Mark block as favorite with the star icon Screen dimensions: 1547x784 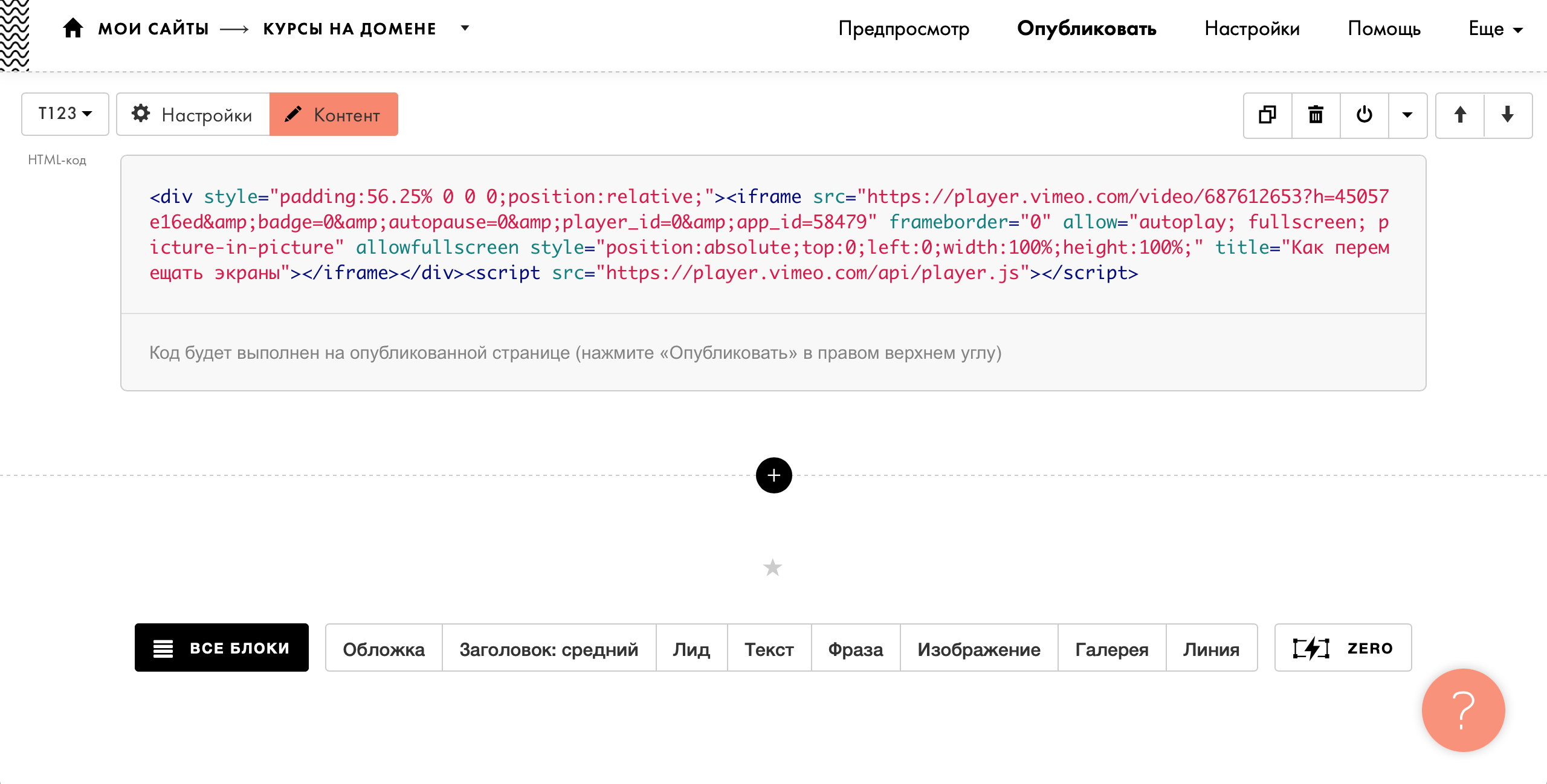(x=772, y=567)
